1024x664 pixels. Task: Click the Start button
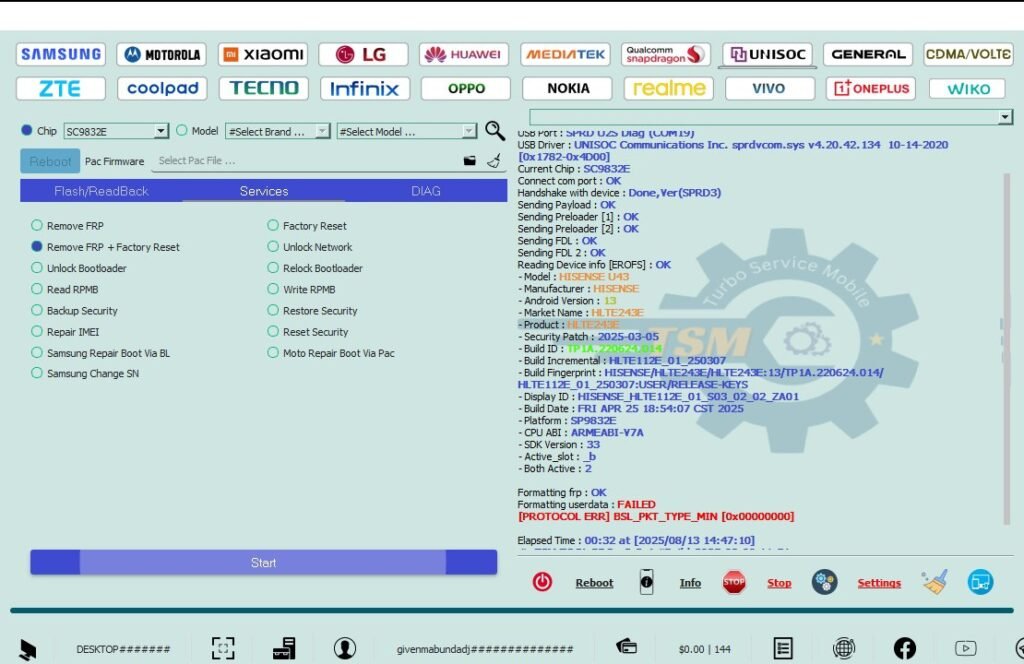click(x=263, y=562)
